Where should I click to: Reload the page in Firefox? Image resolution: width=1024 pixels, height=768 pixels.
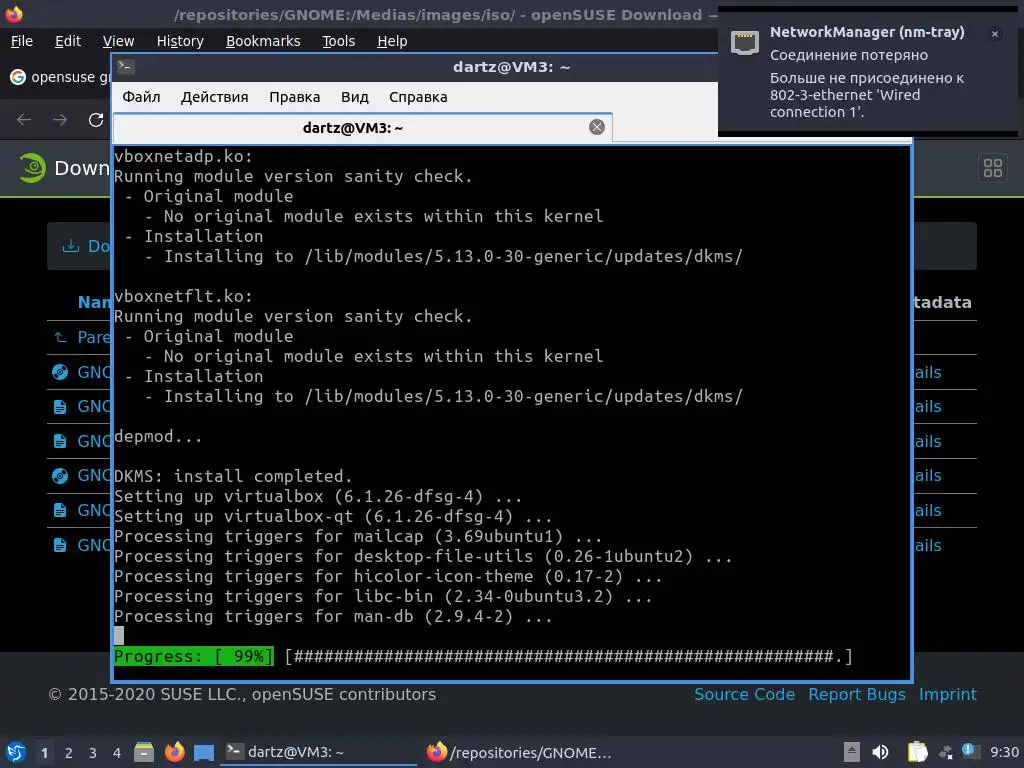coord(96,120)
